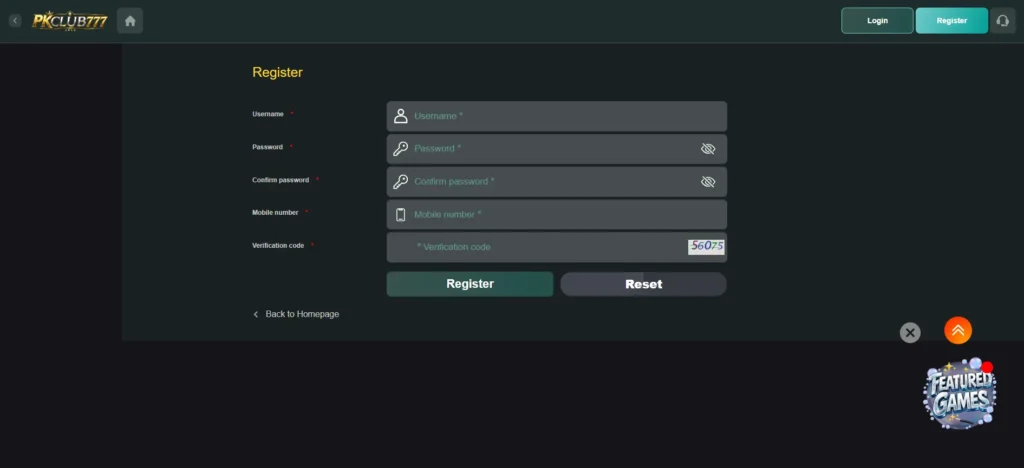Focus the Password input field
The width and height of the screenshot is (1024, 468).
[556, 149]
